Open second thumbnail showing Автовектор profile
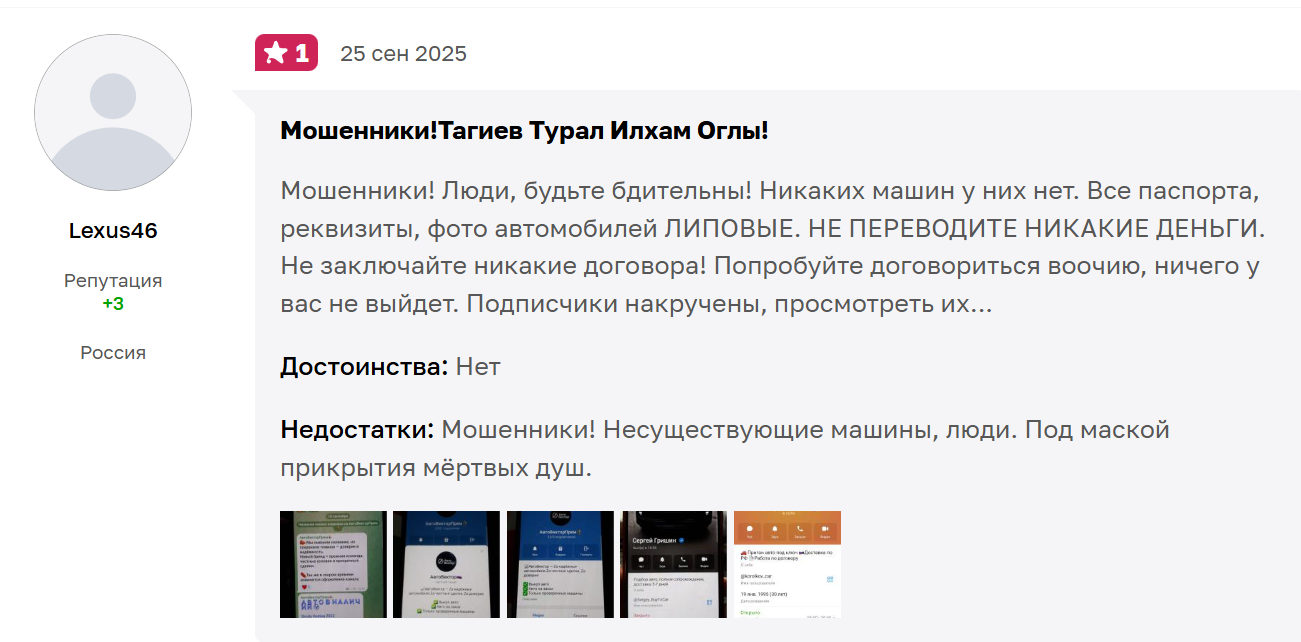Image resolution: width=1301 pixels, height=642 pixels. point(446,564)
